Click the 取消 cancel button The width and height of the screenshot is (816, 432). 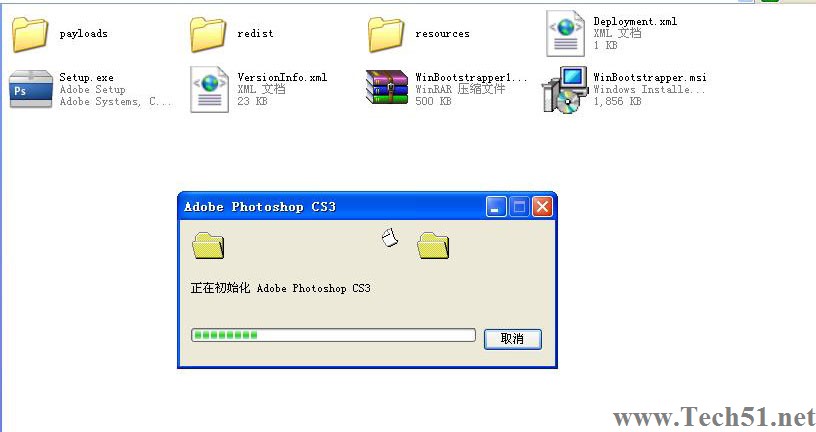(x=513, y=339)
